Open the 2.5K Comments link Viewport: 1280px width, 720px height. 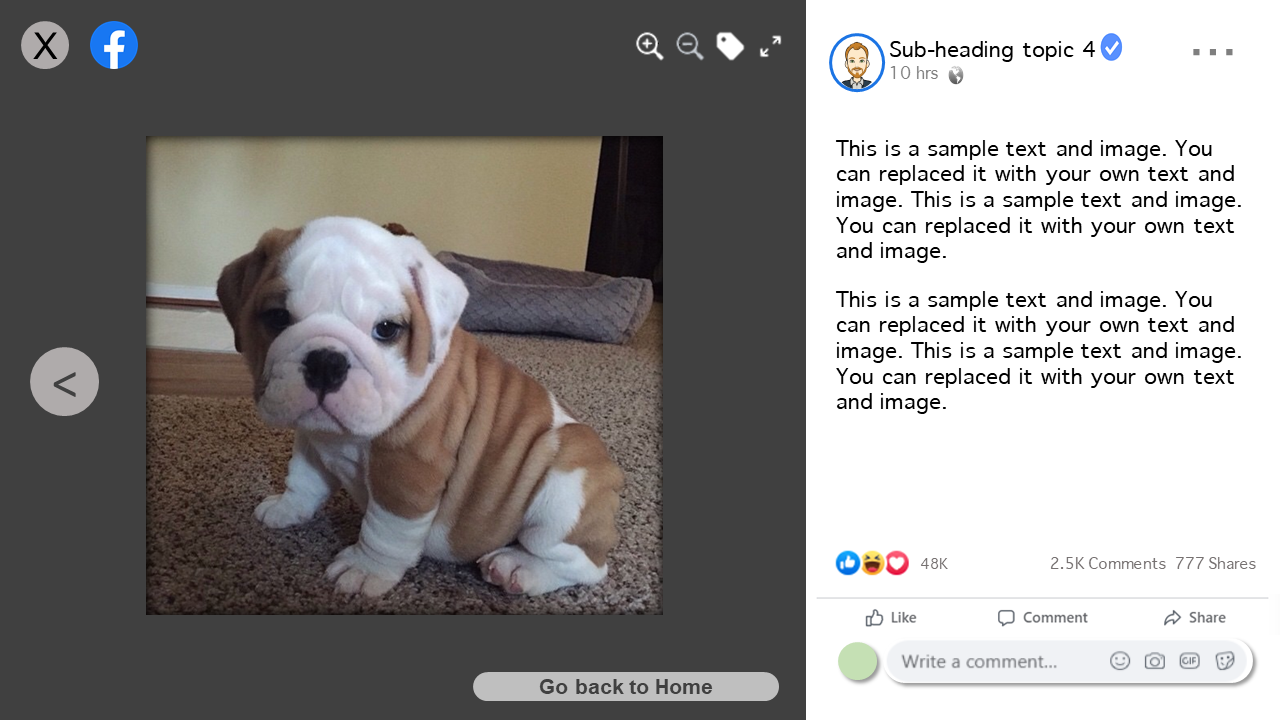coord(1108,564)
